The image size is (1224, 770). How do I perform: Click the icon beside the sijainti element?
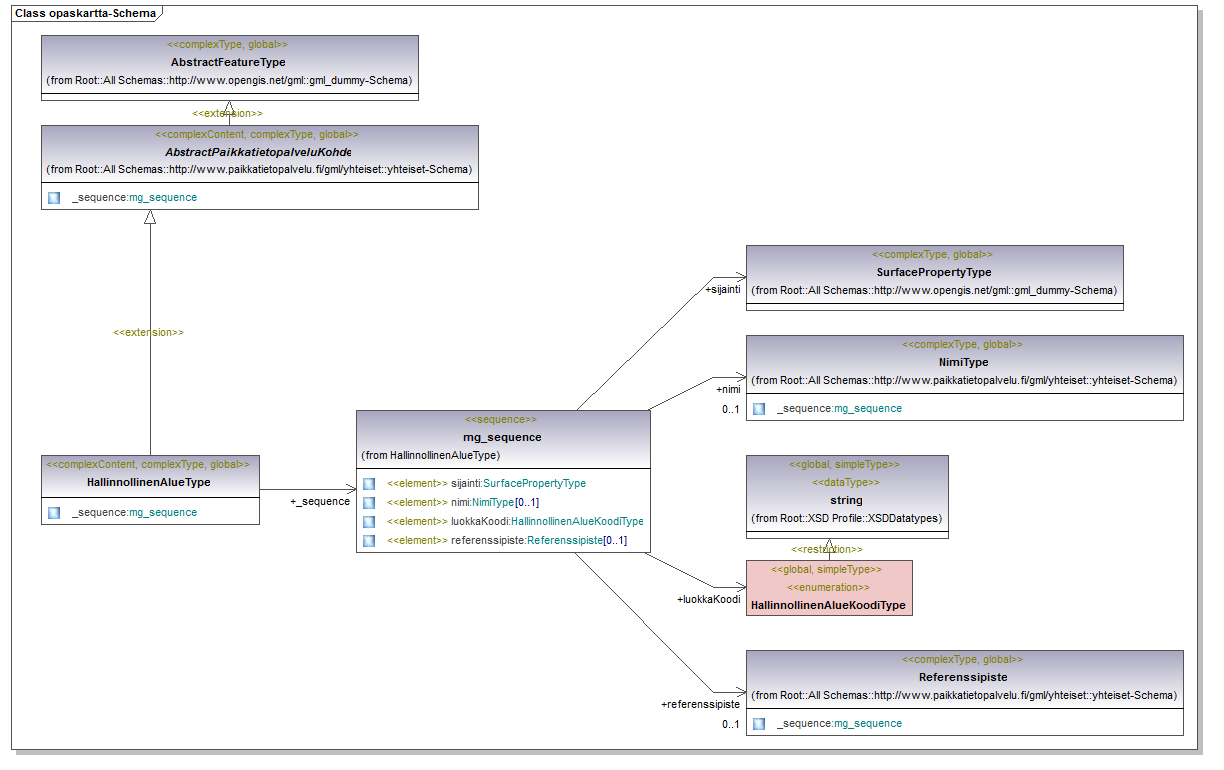click(369, 483)
